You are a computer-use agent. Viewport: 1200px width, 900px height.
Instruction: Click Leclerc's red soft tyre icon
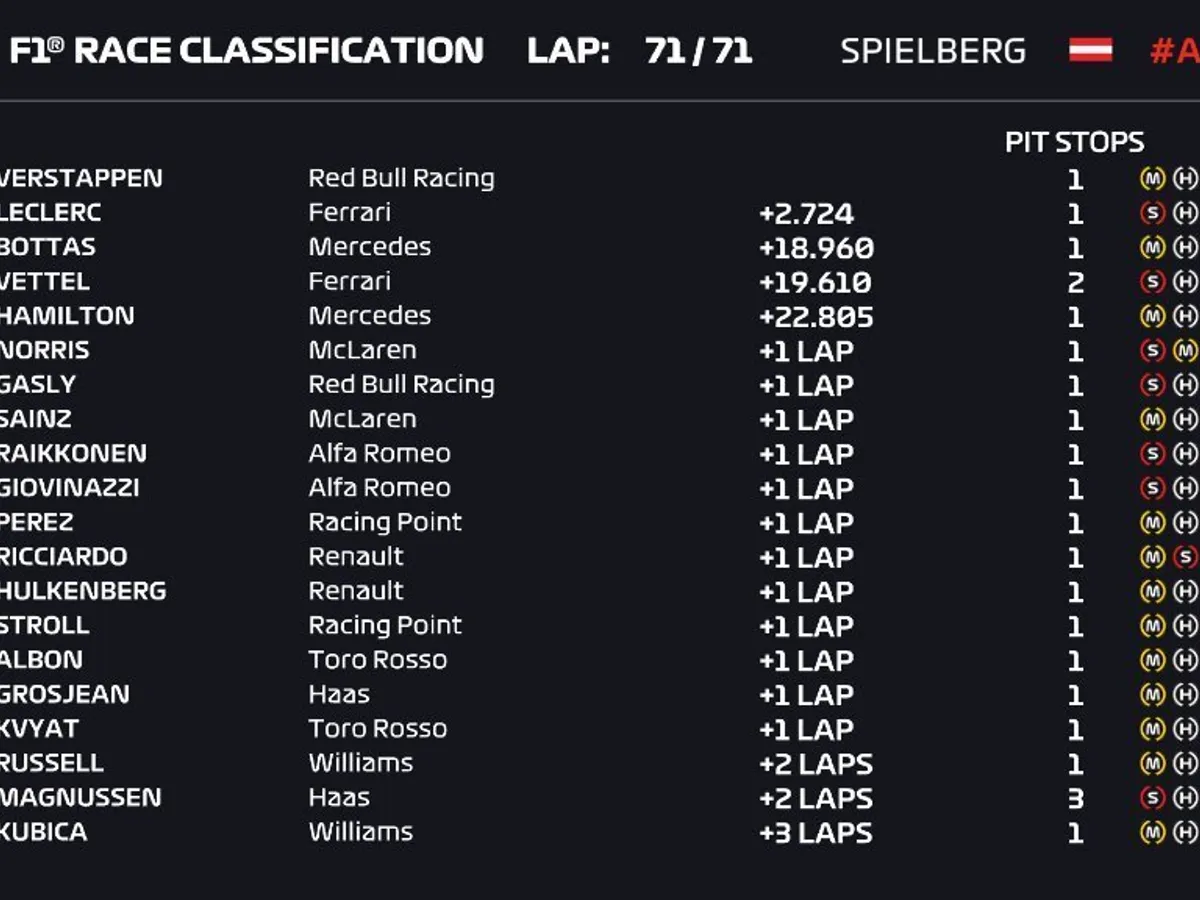click(1153, 213)
